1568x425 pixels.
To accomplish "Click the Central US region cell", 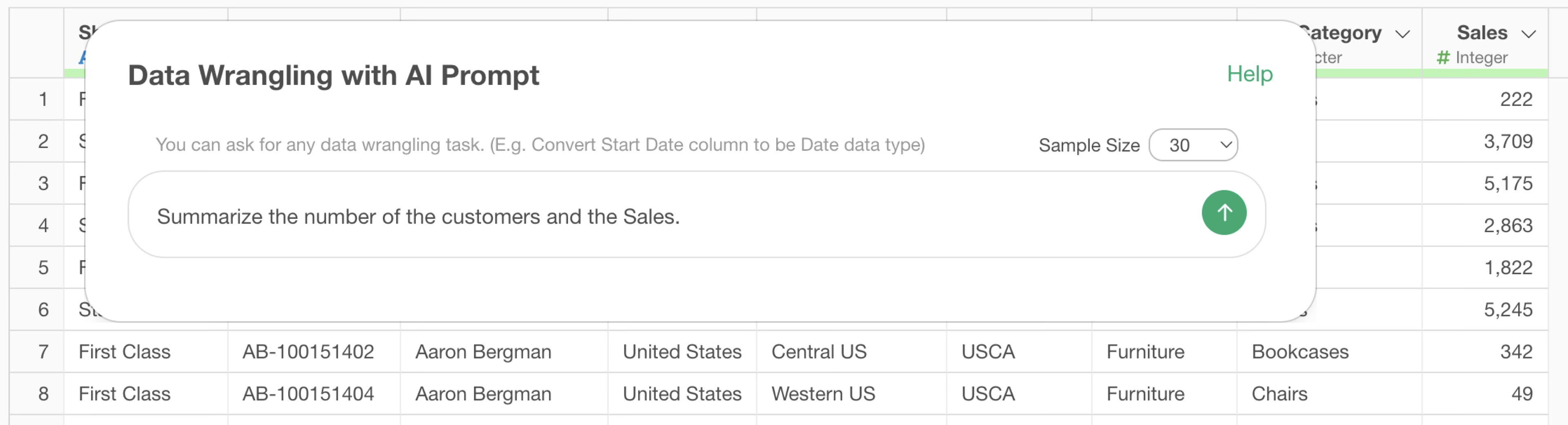I will pos(818,351).
